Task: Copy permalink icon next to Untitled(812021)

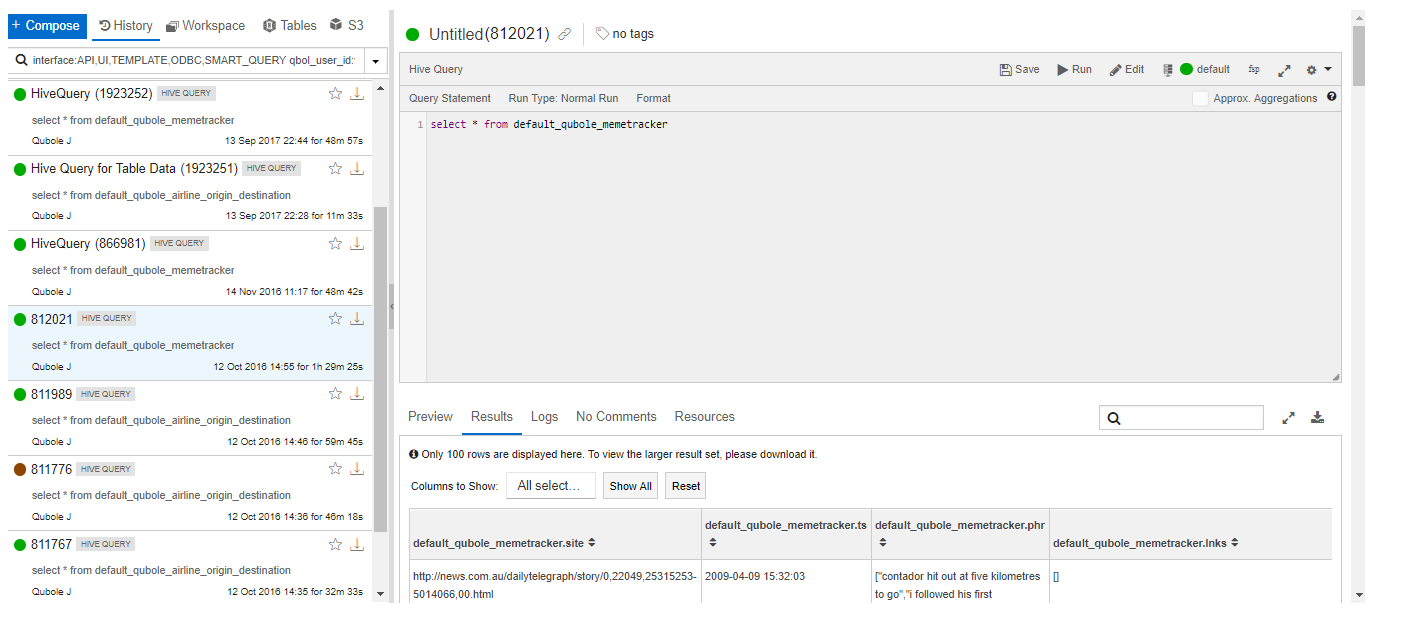Action: coord(565,34)
